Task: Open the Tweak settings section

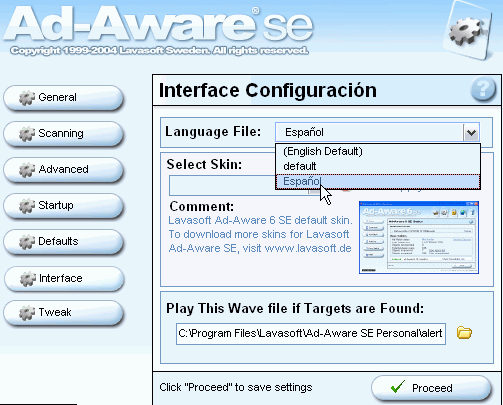Action: tap(63, 312)
